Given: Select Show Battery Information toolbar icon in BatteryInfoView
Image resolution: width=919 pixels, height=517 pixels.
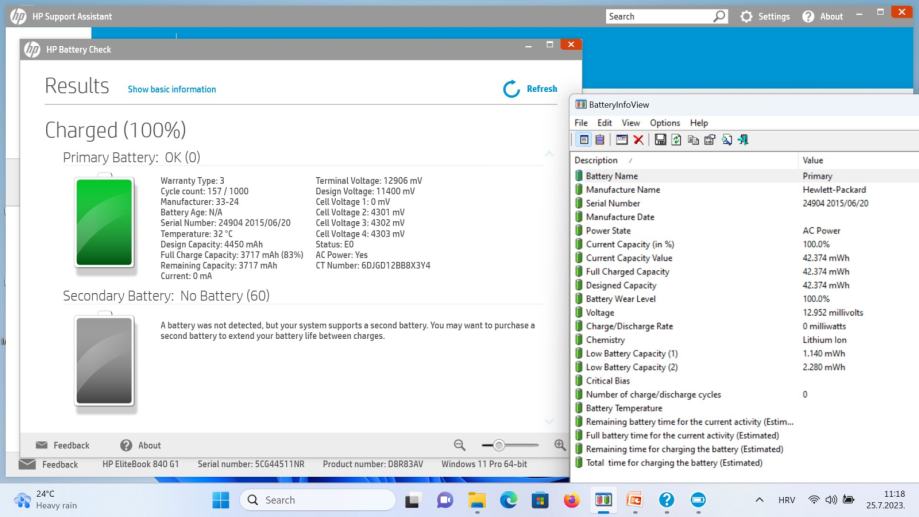Looking at the screenshot, I should [x=584, y=140].
